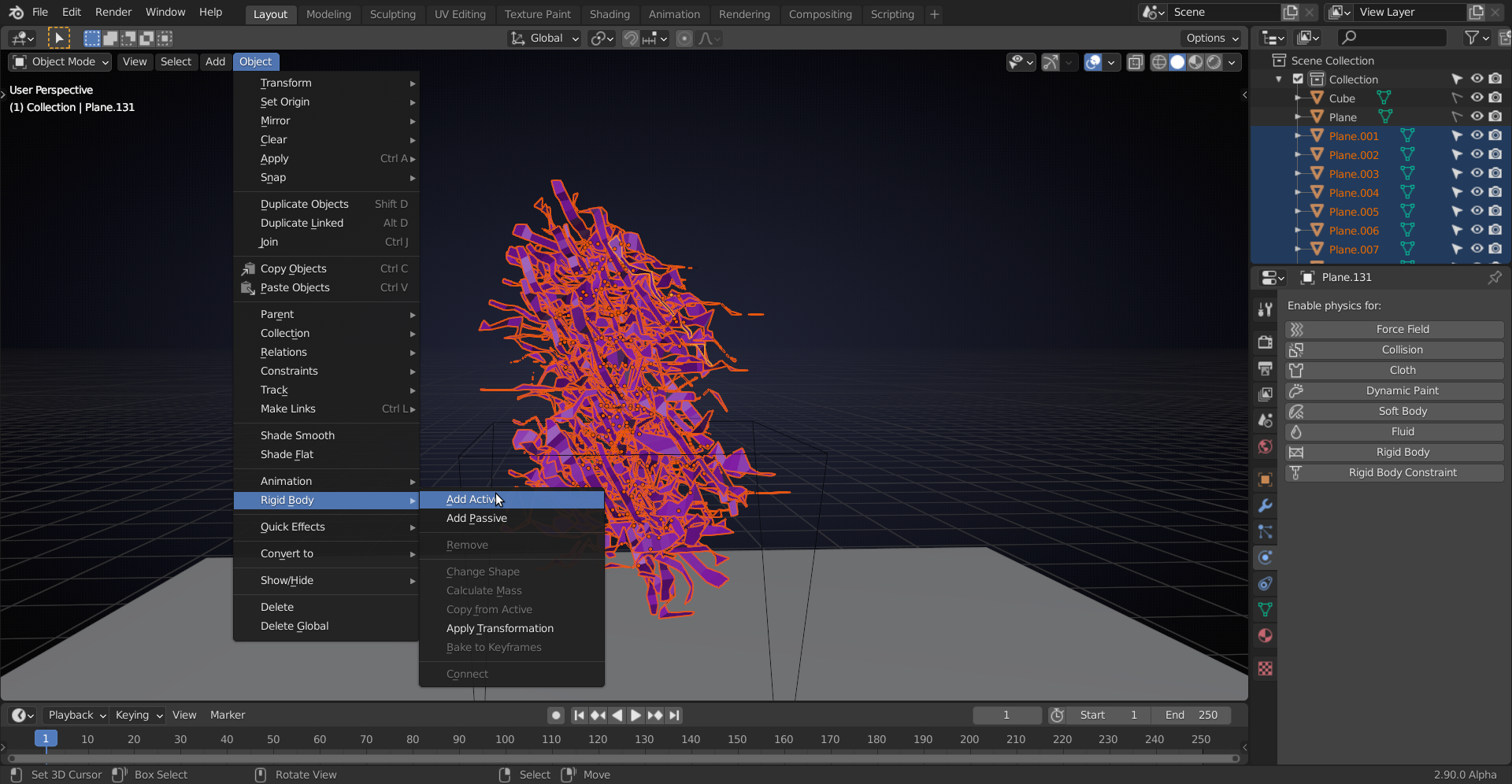
Task: Open the Physics properties tab icon
Action: point(1265,557)
